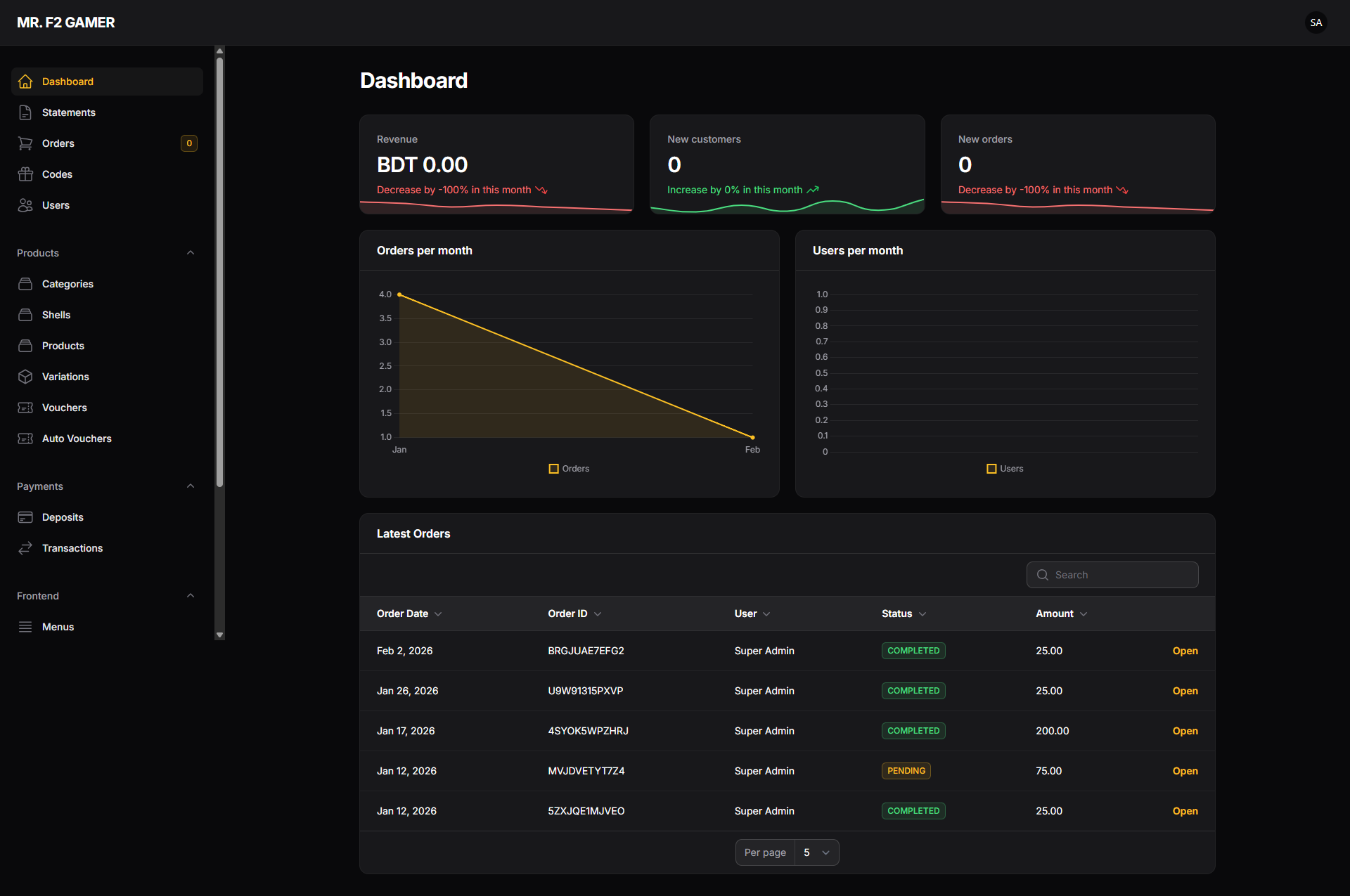Click the Transactions arrows icon

(x=25, y=548)
